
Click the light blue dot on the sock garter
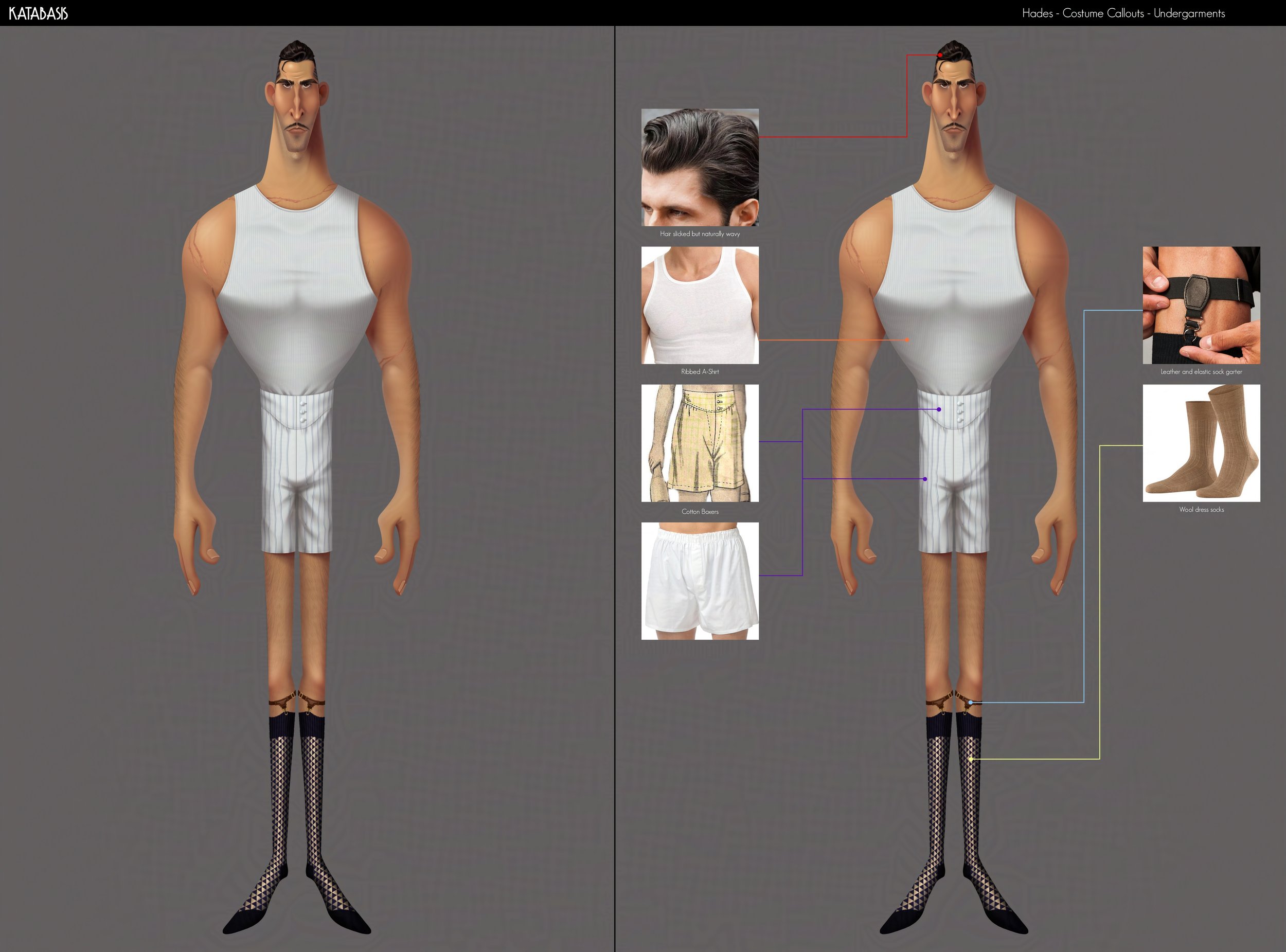click(x=971, y=703)
